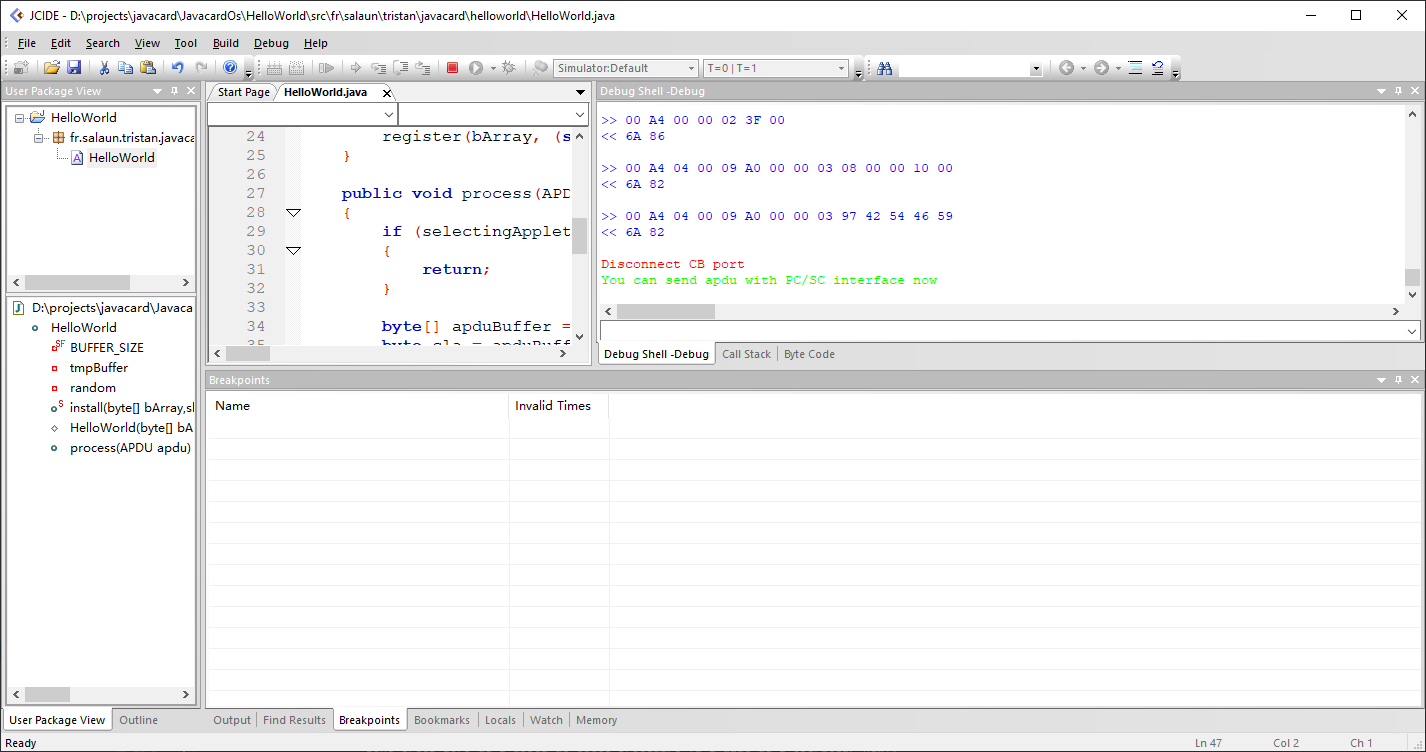Click the Undo arrow icon
Viewport: 1426px width, 752px height.
click(178, 68)
